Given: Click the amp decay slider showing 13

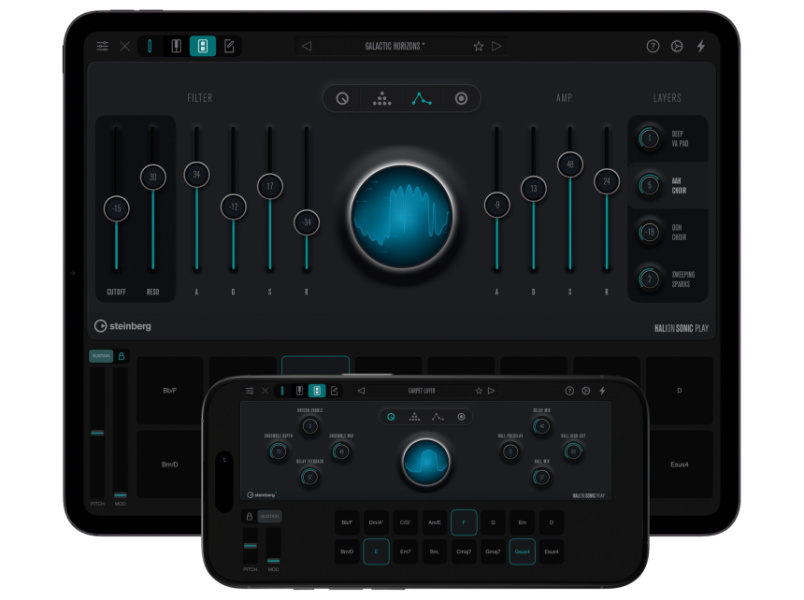Looking at the screenshot, I should [534, 189].
